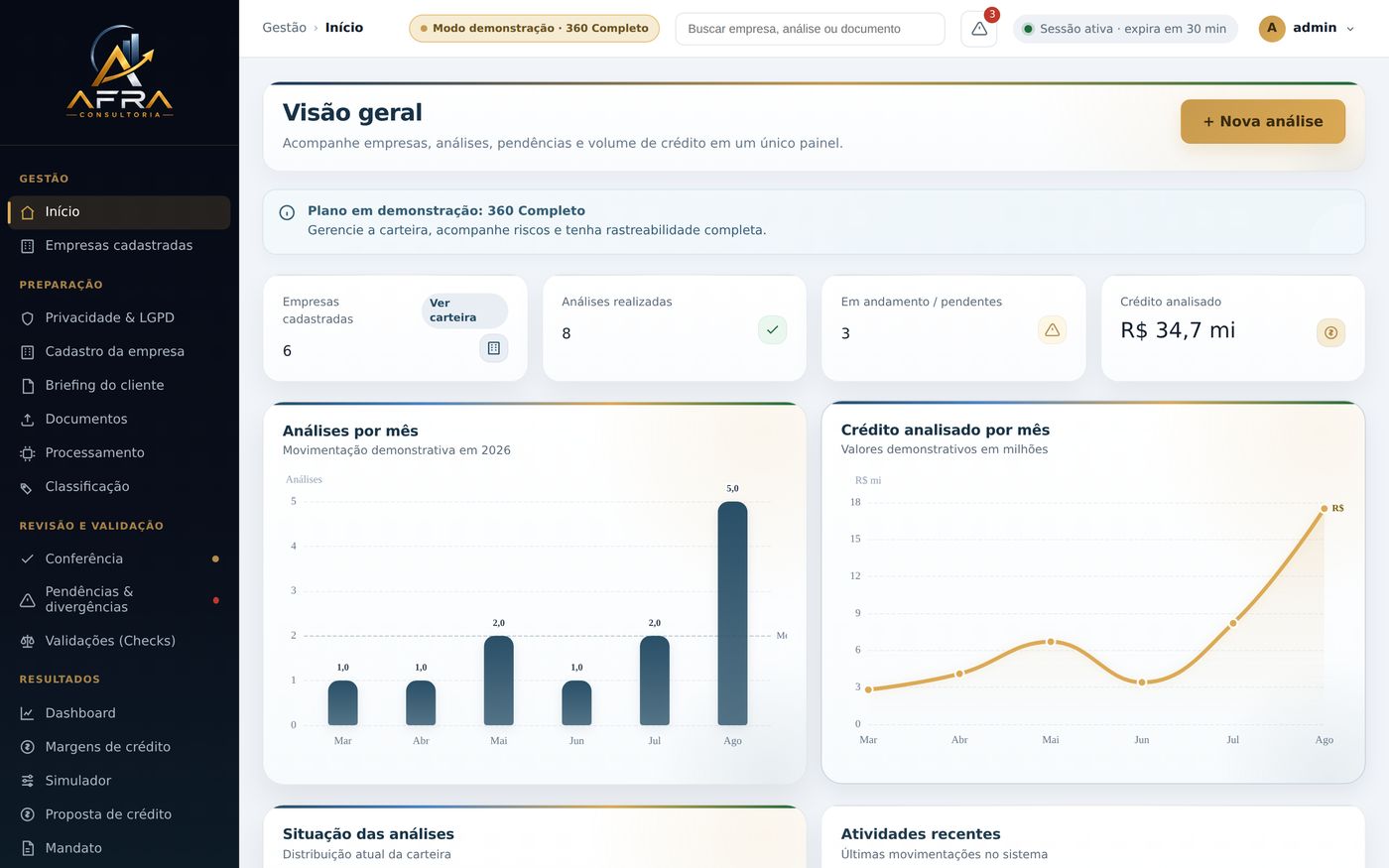Click the Simulador sliders icon
Viewport: 1389px width, 868px height.
[28, 782]
